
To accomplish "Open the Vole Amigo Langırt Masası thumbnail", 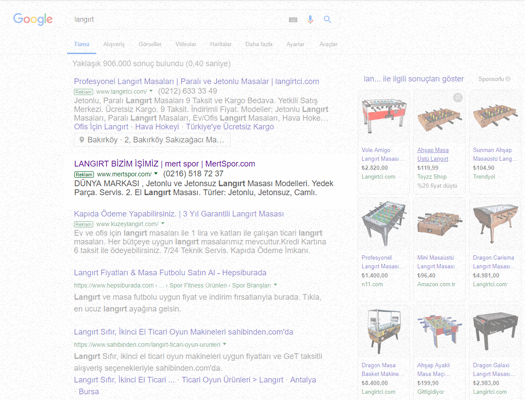I will (x=384, y=115).
